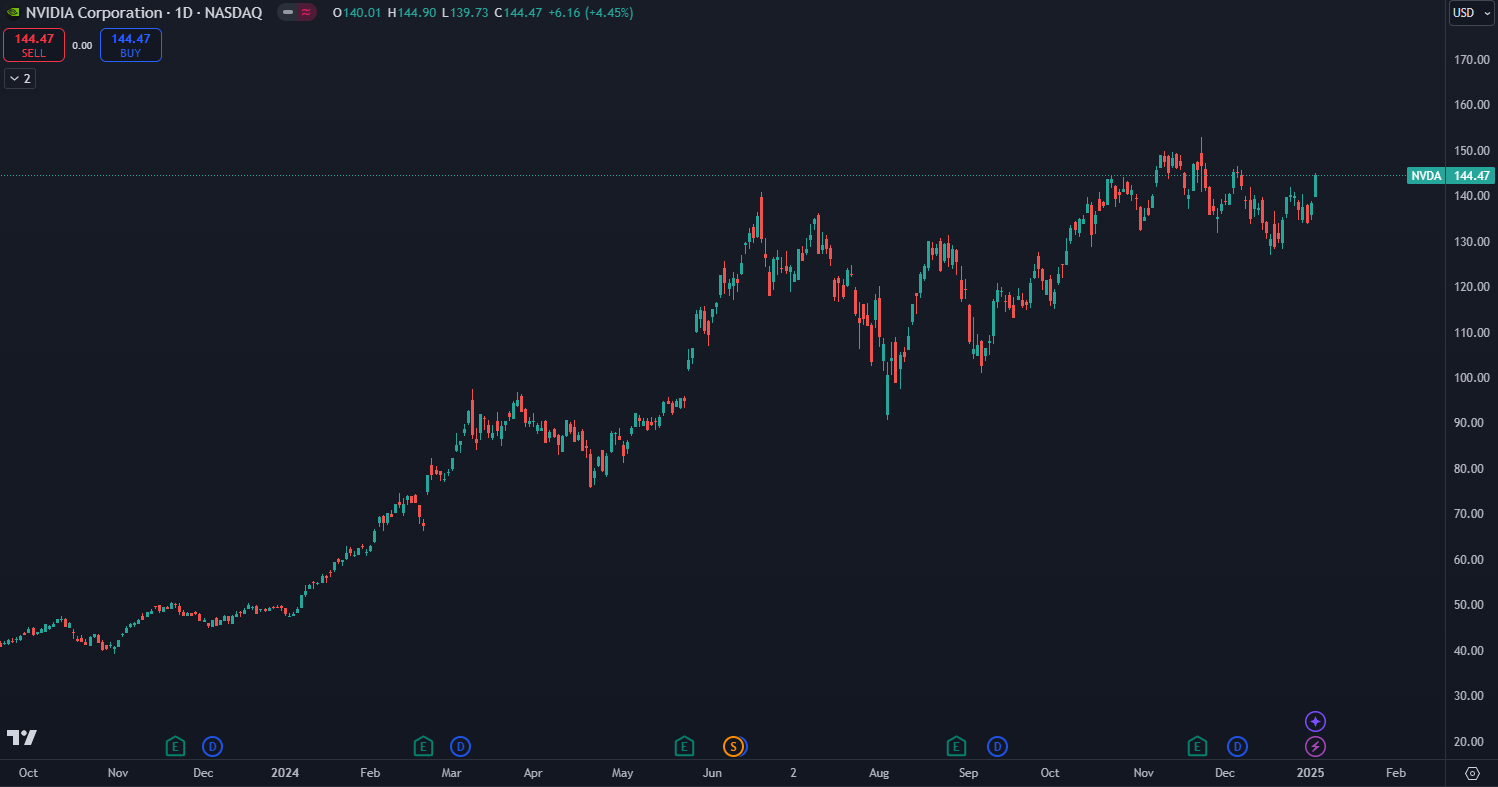Image resolution: width=1498 pixels, height=787 pixels.
Task: Click the Earnings marker before December 2023
Action: pos(175,746)
